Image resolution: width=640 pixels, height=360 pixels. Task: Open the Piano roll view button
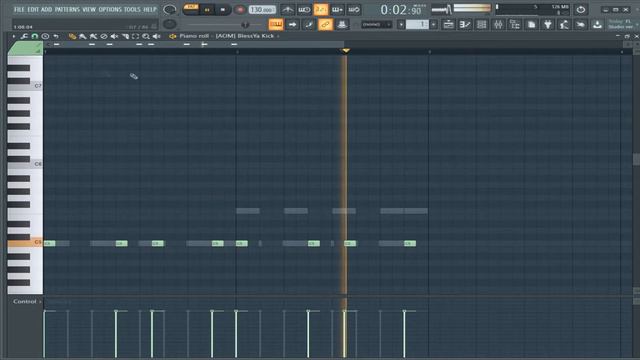[465, 24]
